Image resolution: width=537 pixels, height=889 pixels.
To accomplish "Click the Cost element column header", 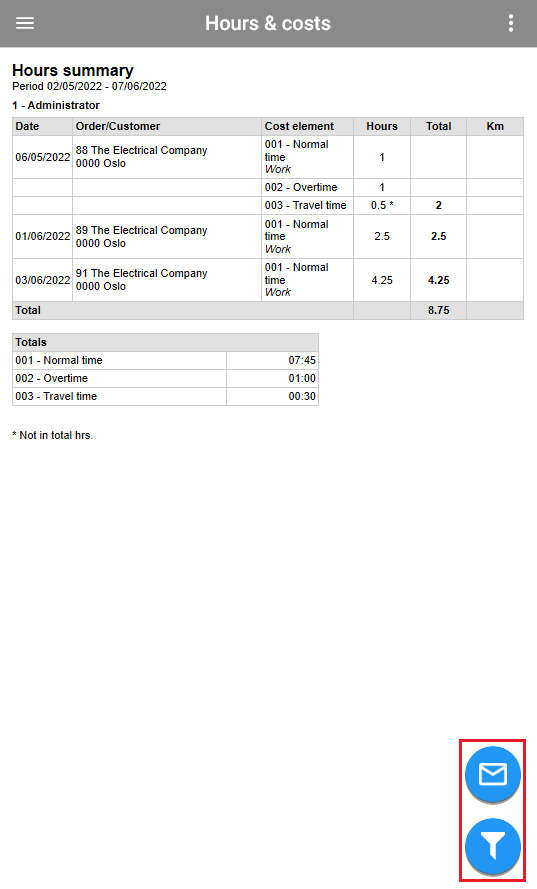I will pos(307,126).
